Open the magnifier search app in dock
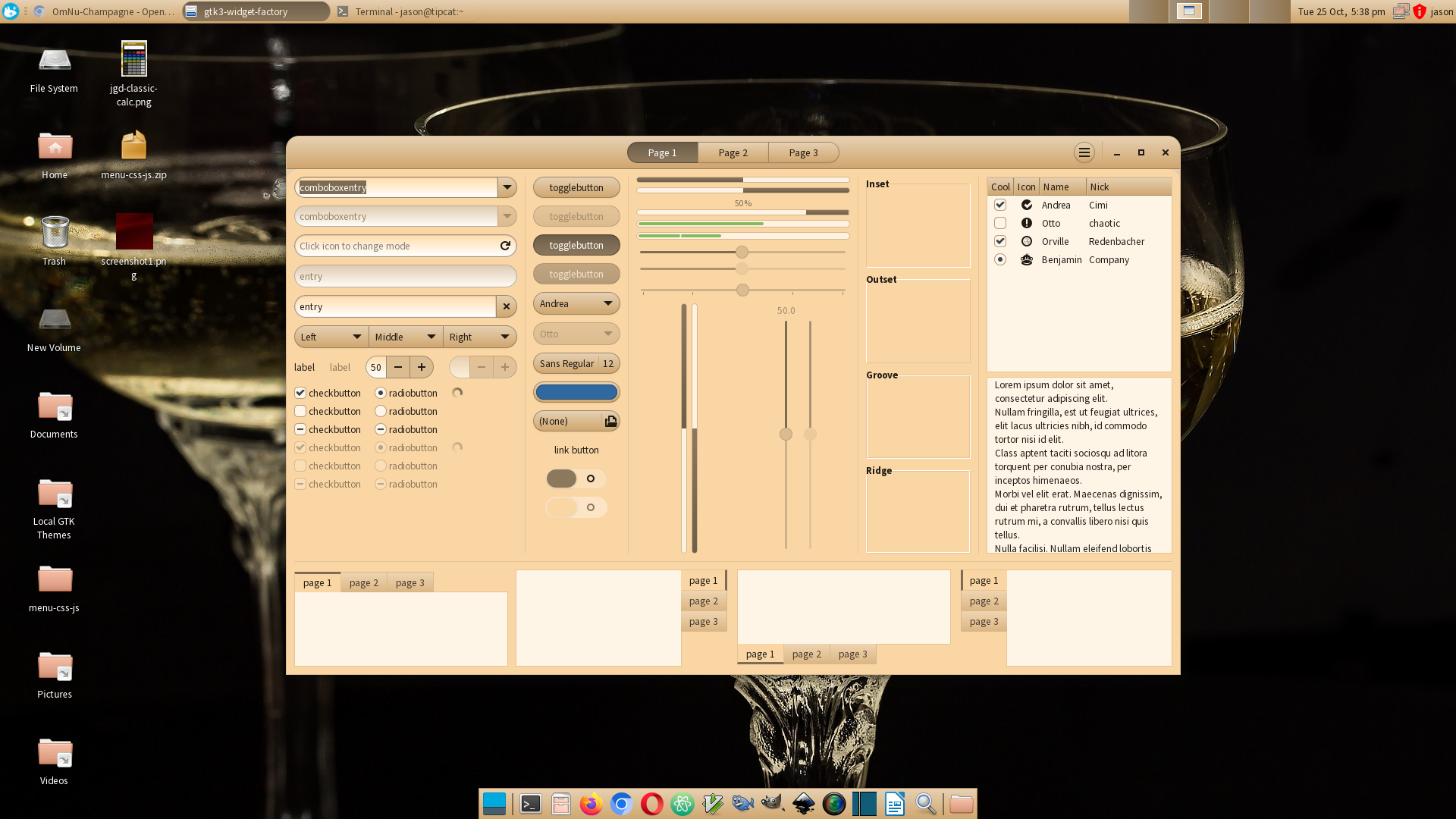1456x819 pixels. point(925,804)
